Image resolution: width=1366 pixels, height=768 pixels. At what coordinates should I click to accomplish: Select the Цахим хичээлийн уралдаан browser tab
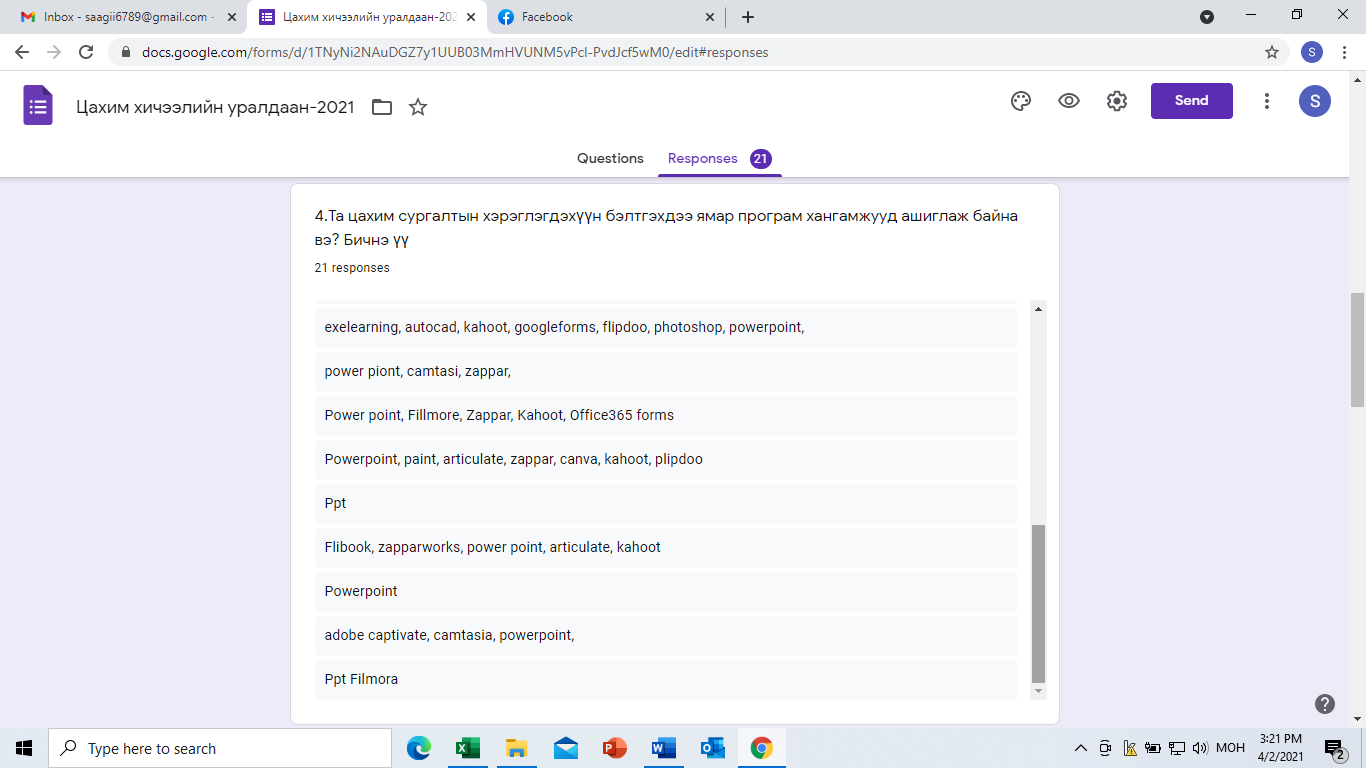[366, 17]
